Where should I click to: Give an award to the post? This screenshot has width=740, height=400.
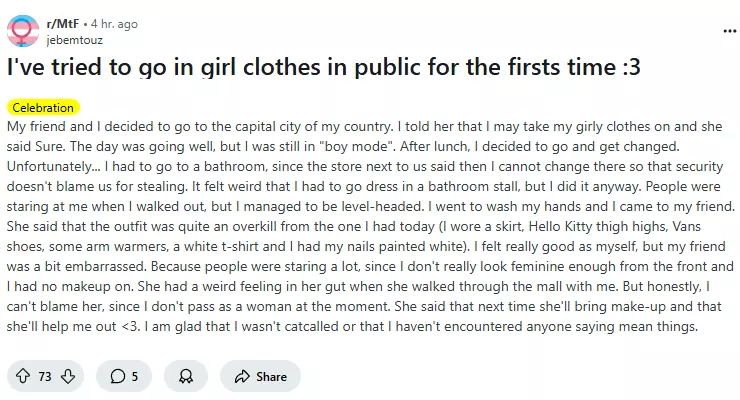(x=185, y=376)
